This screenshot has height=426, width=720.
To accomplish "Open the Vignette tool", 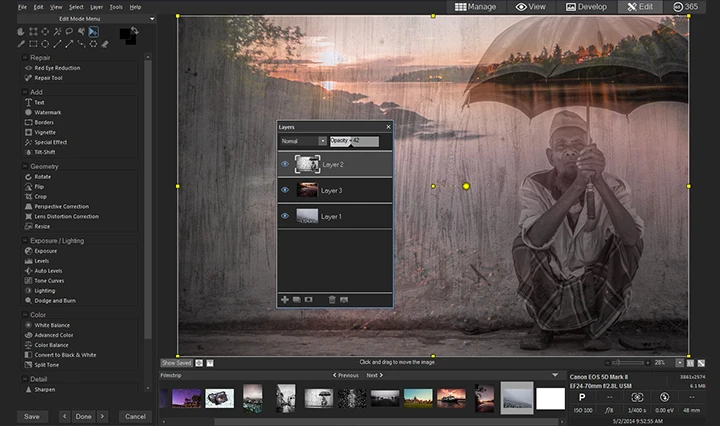I will tap(46, 132).
